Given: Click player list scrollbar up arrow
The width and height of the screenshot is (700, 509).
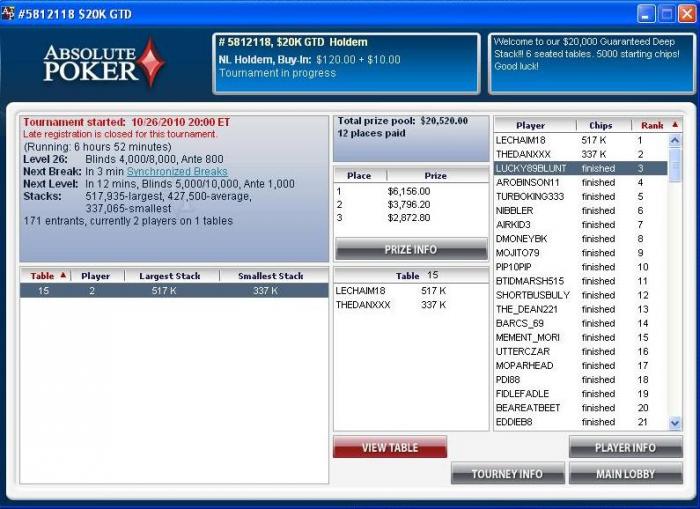Looking at the screenshot, I should tap(675, 141).
